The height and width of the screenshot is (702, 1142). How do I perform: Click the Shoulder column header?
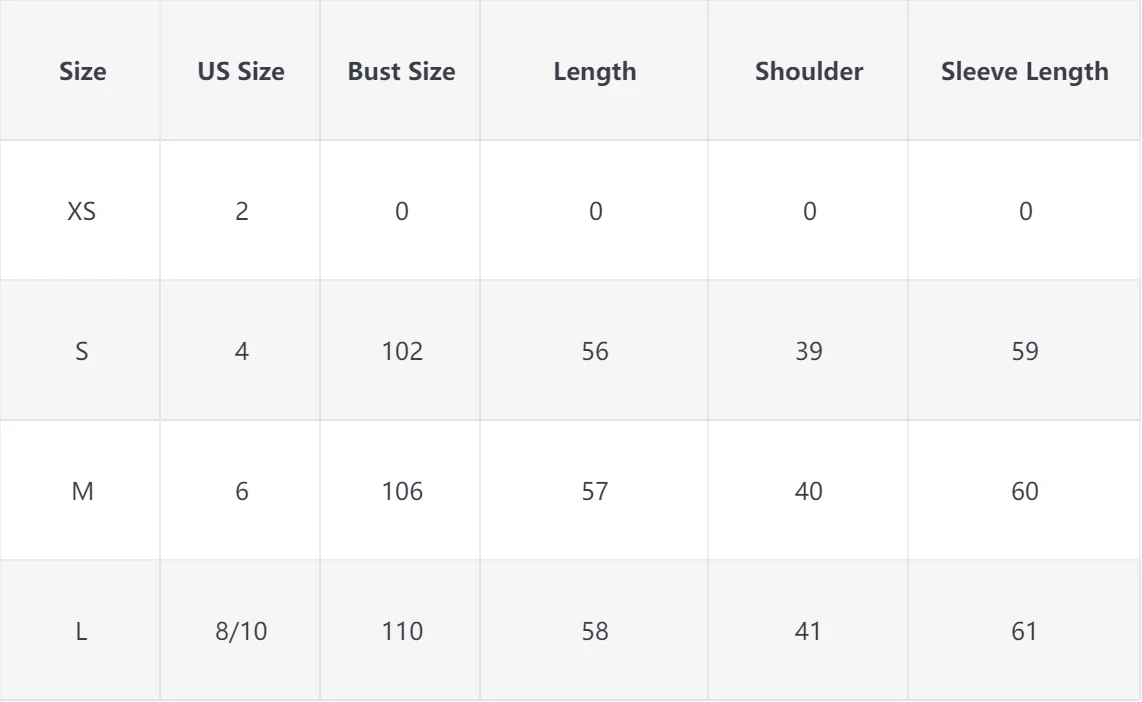[808, 71]
